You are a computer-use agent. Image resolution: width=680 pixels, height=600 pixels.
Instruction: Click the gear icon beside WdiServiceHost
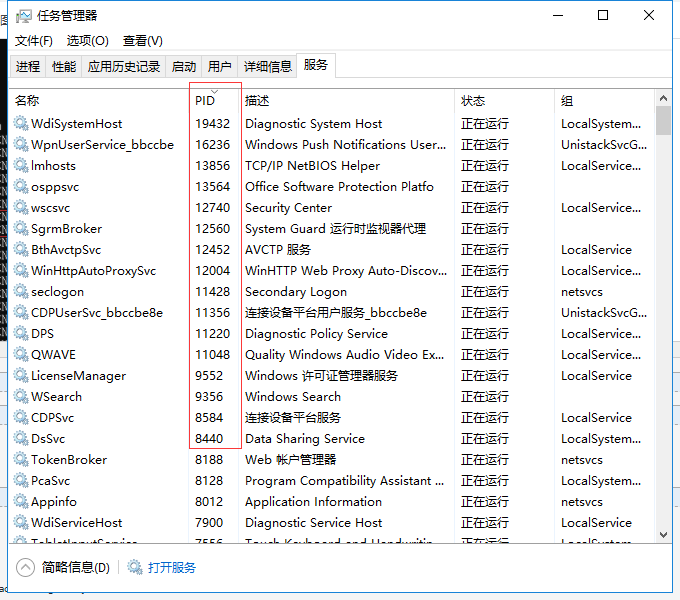(20, 523)
